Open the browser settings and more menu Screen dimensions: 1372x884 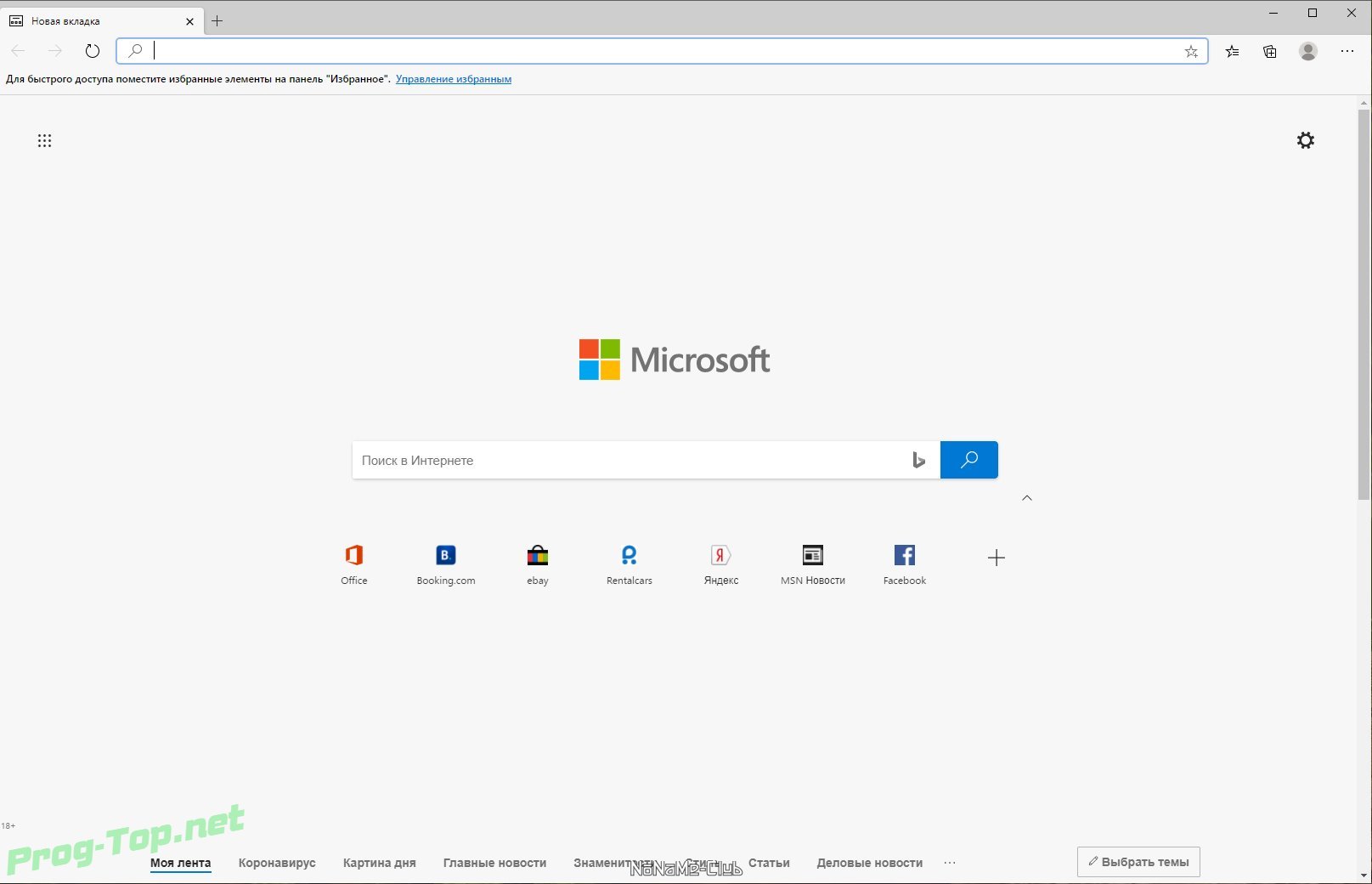1347,52
